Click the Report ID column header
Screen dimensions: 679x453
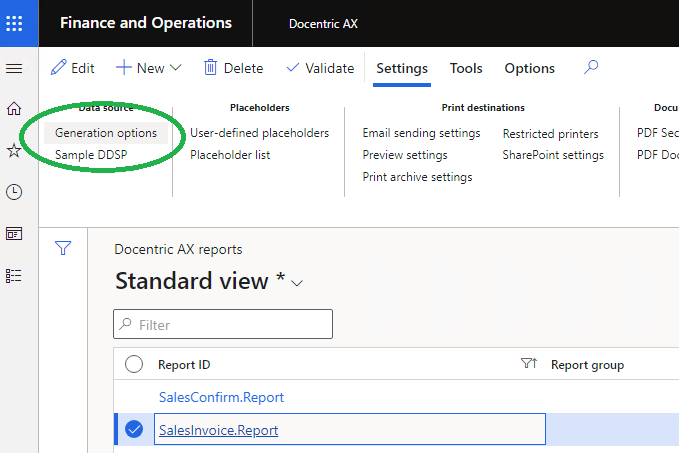[x=184, y=365]
